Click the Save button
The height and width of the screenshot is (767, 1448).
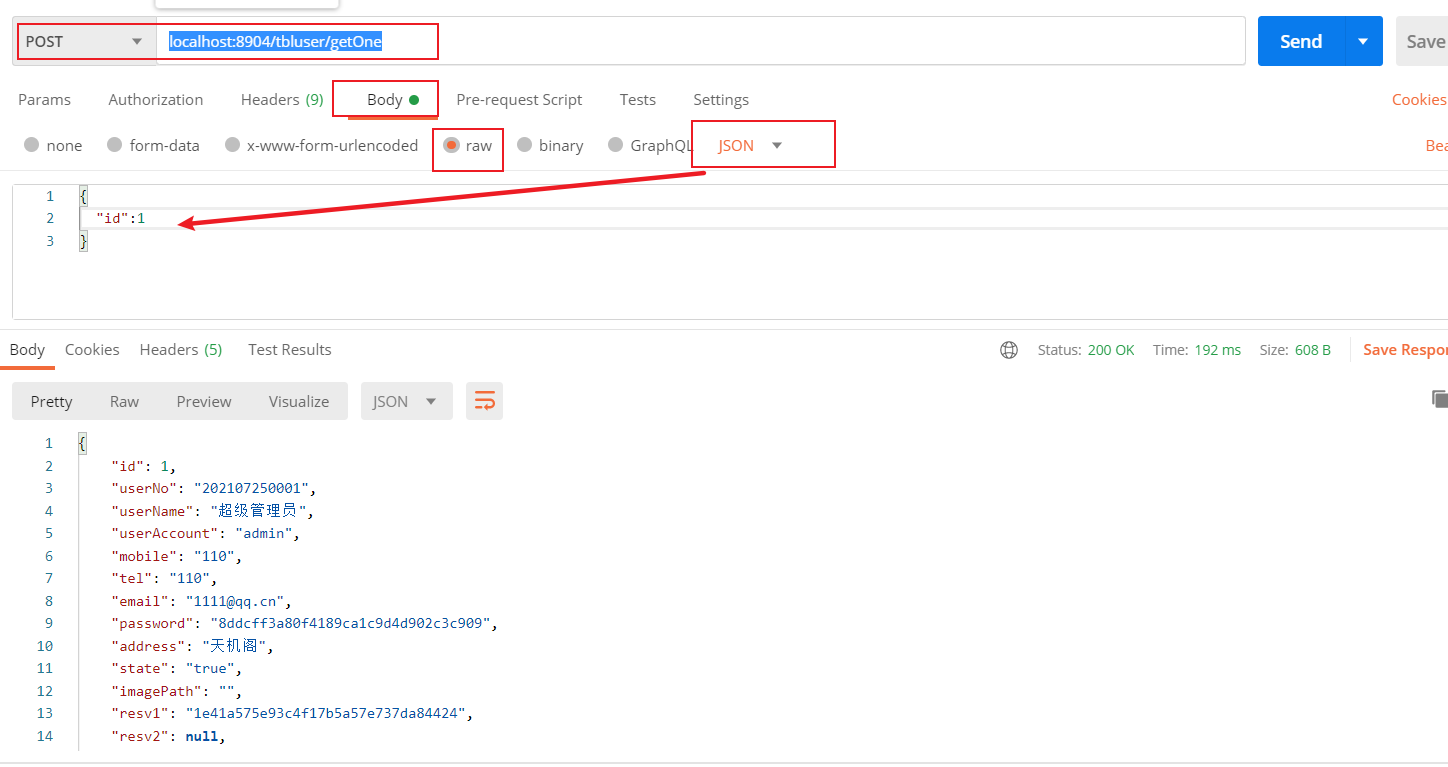[x=1424, y=41]
